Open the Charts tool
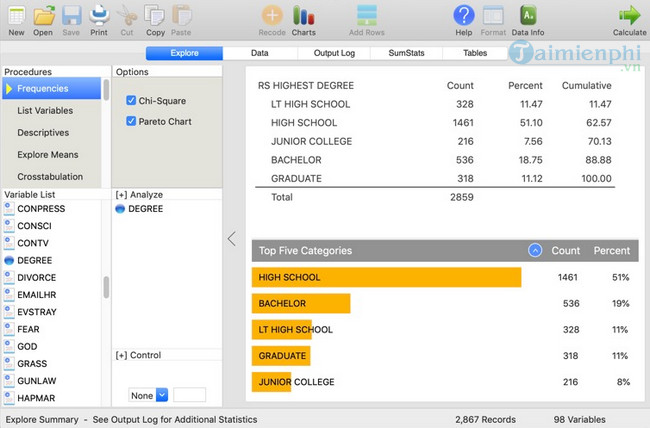Image resolution: width=650 pixels, height=428 pixels. coord(304,16)
